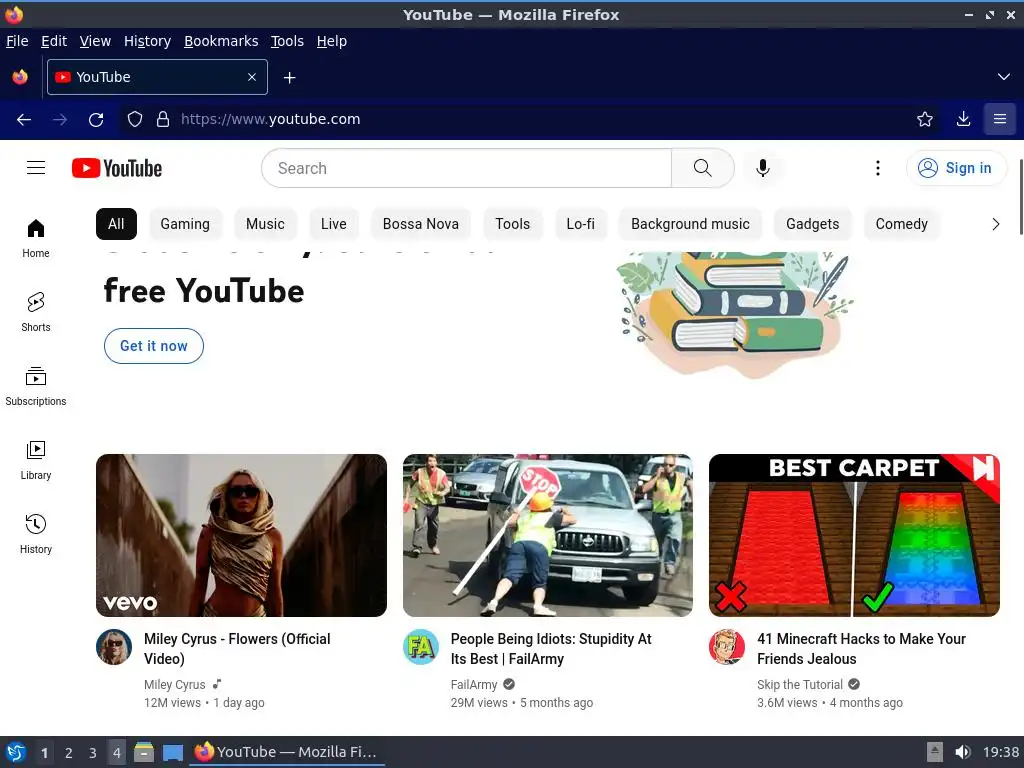Go to Home in the sidebar
This screenshot has height=768, width=1024.
(x=36, y=238)
